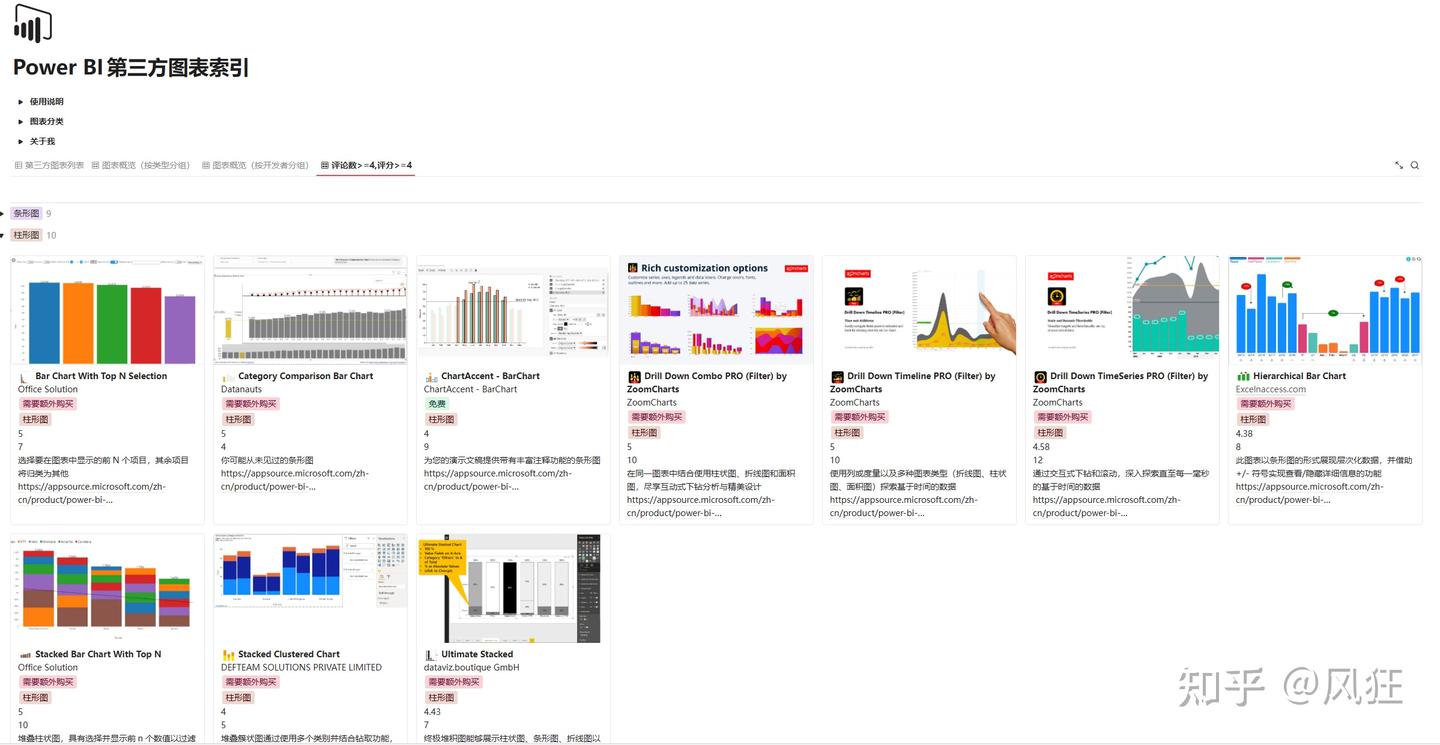Switch to the 第三方图表列表 view tab

coord(49,165)
